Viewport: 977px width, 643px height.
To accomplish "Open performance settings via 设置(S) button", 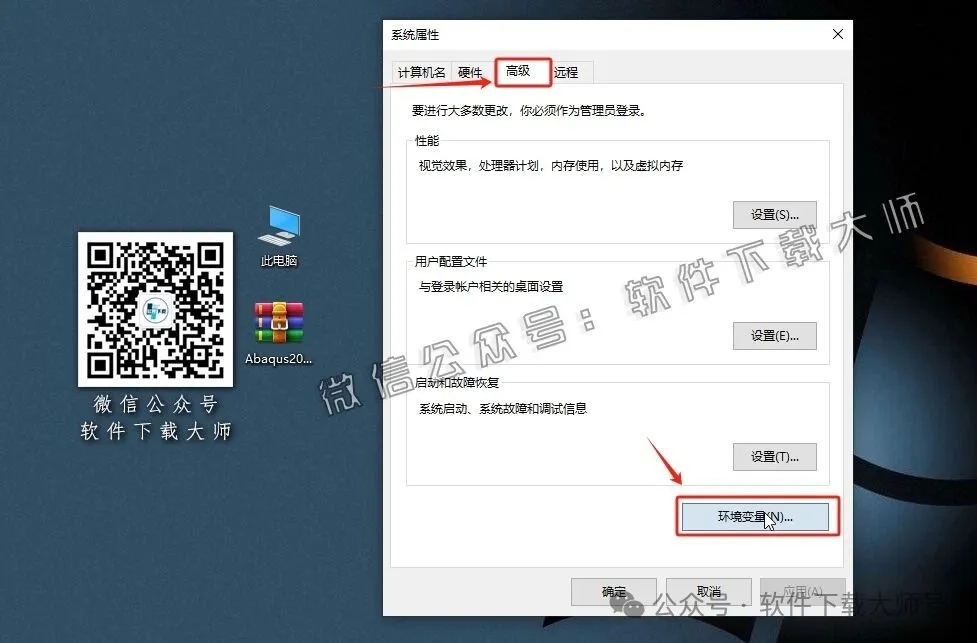I will click(774, 214).
